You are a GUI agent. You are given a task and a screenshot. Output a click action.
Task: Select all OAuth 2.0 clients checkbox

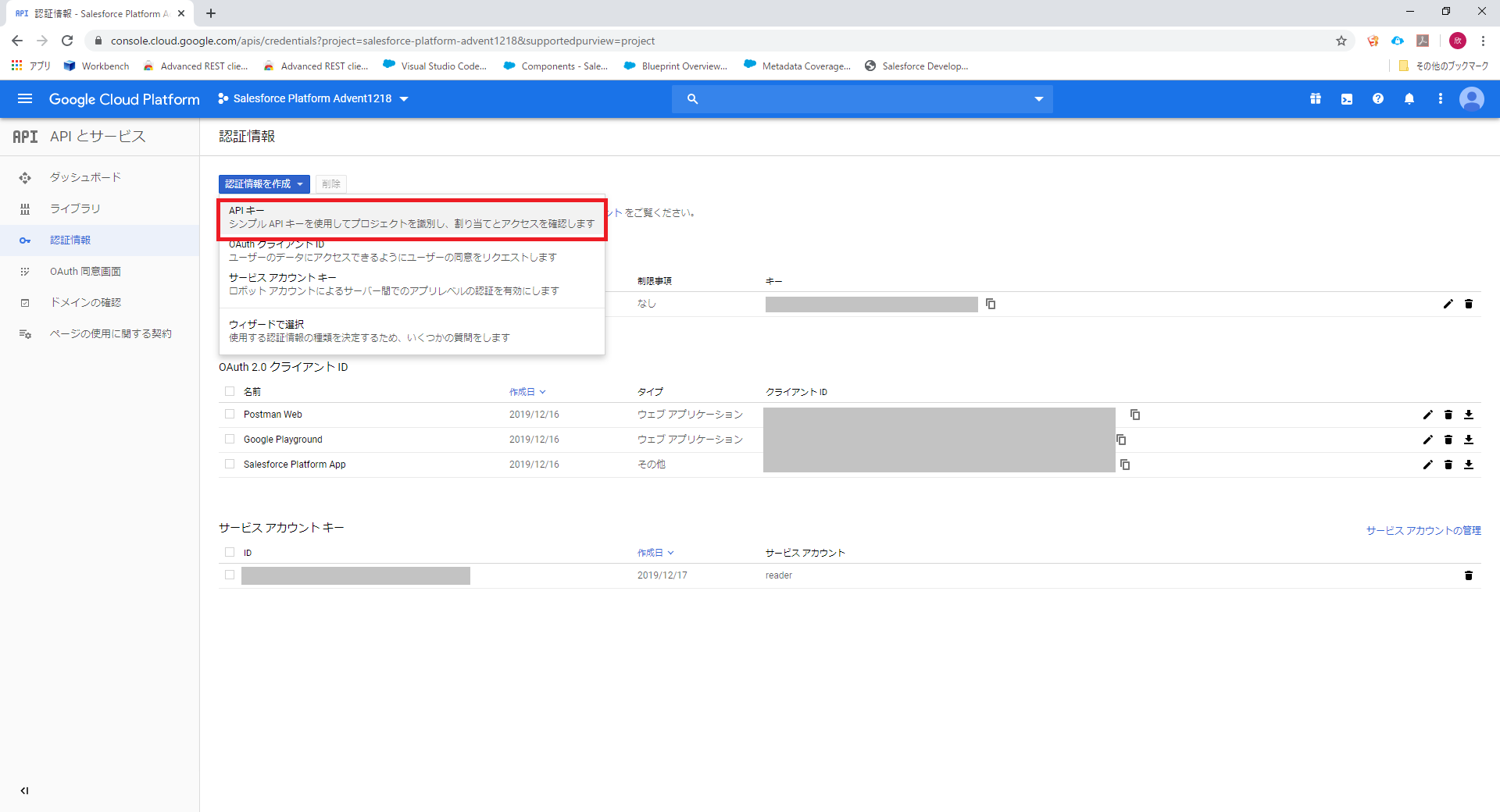coord(230,391)
